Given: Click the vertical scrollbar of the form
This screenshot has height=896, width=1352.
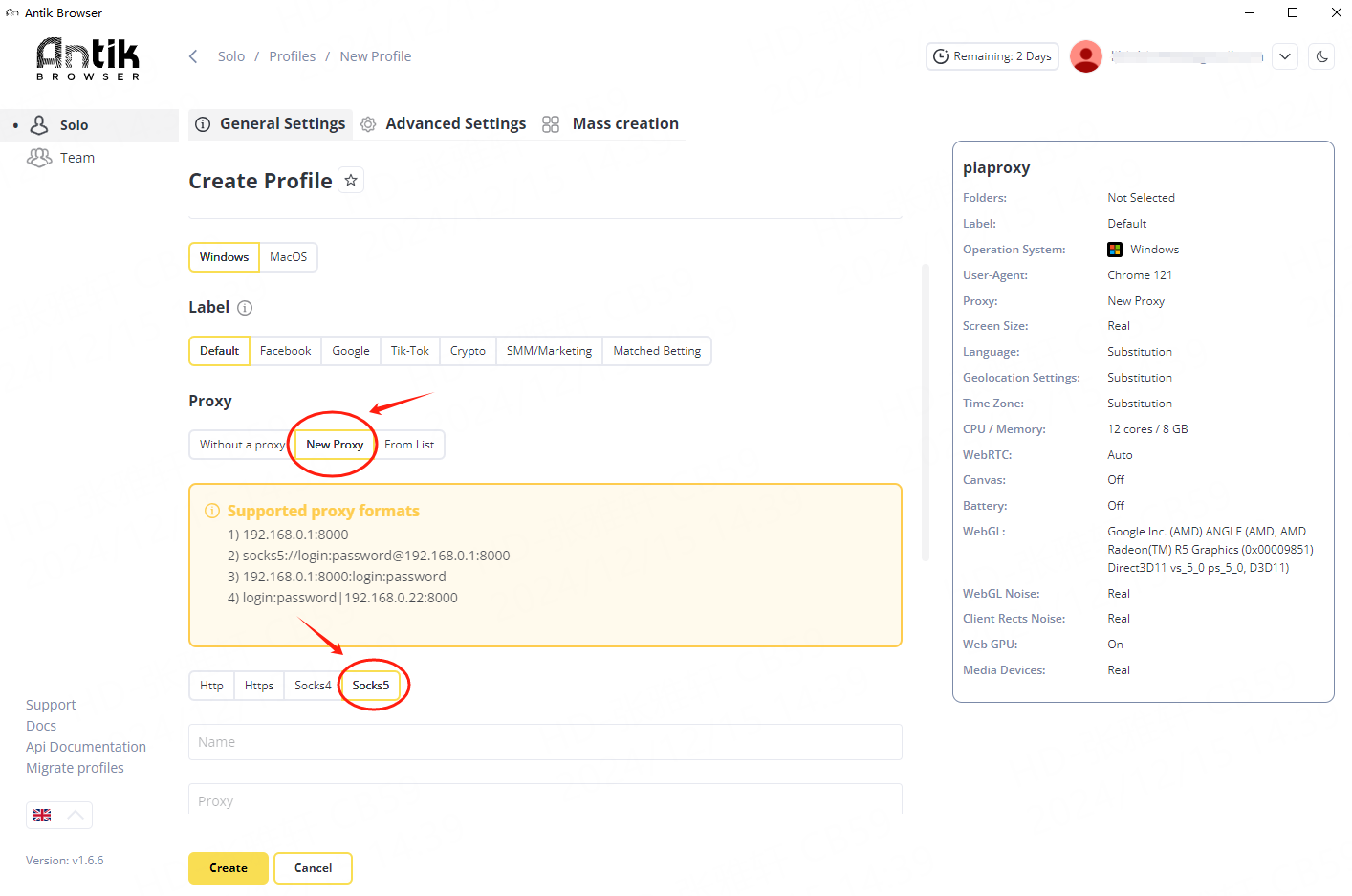Looking at the screenshot, I should point(925,411).
